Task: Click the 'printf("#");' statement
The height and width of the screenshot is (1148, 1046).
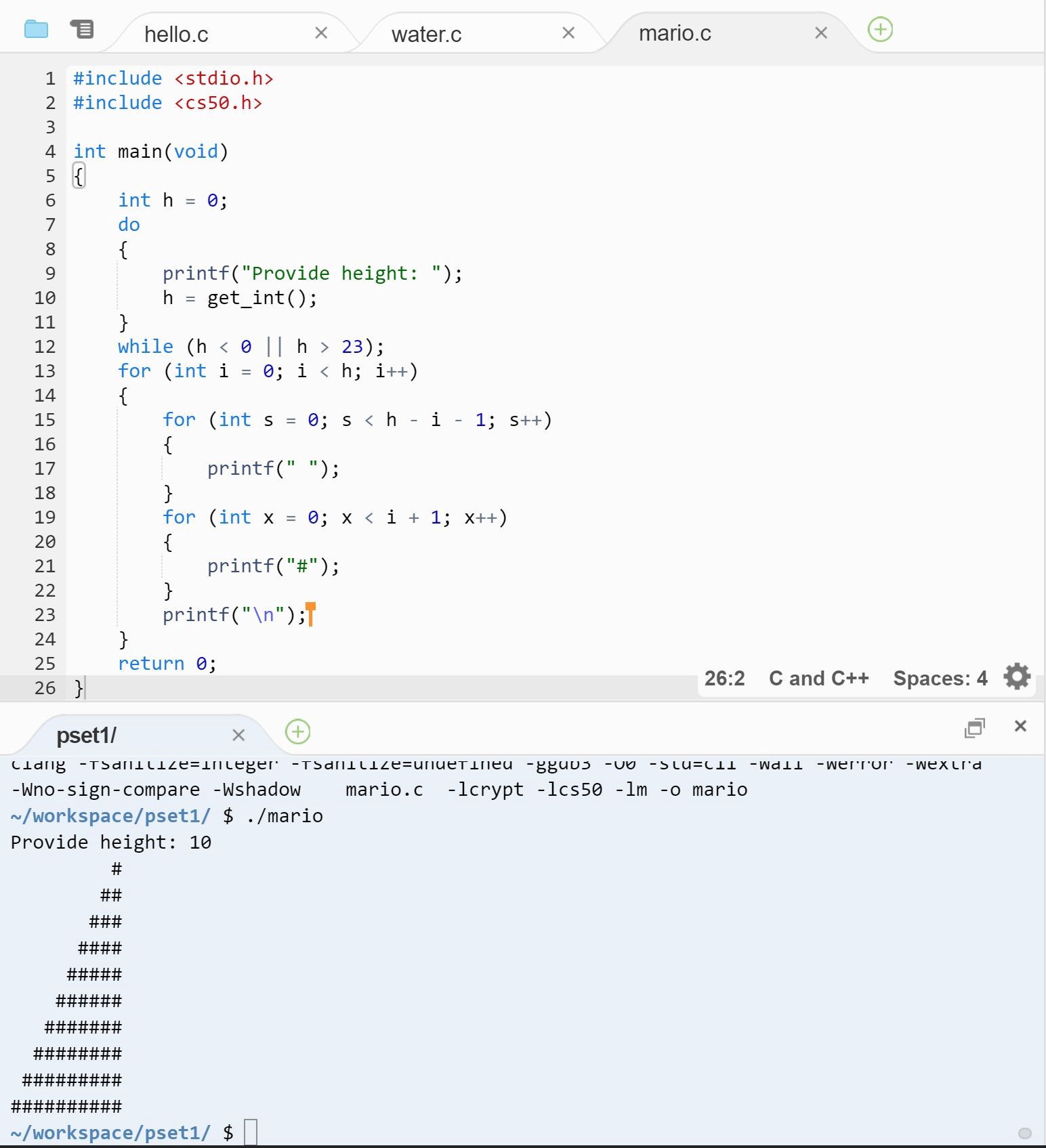Action: 273,566
